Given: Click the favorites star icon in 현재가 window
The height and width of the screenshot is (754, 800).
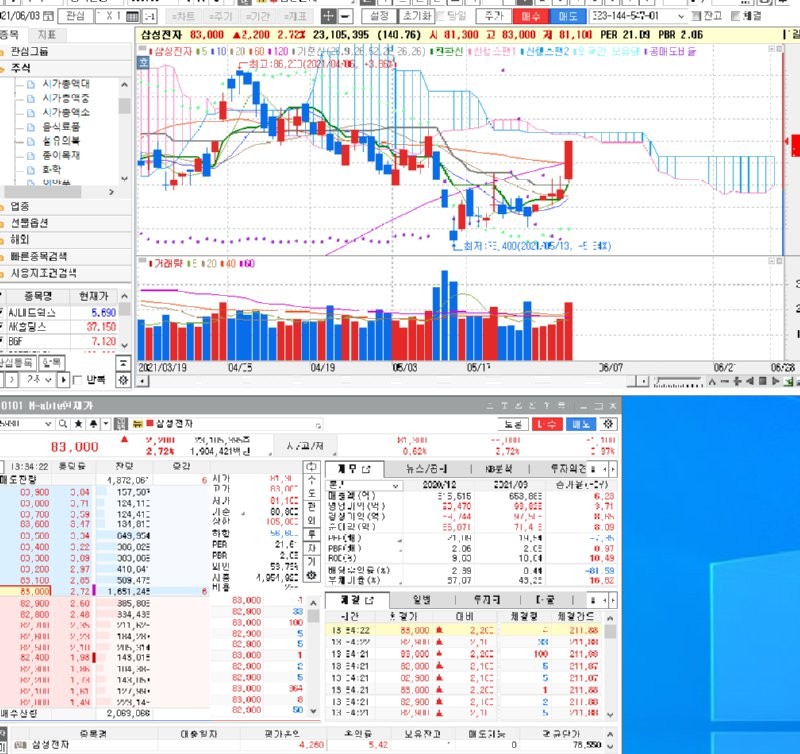Looking at the screenshot, I should coord(79,424).
